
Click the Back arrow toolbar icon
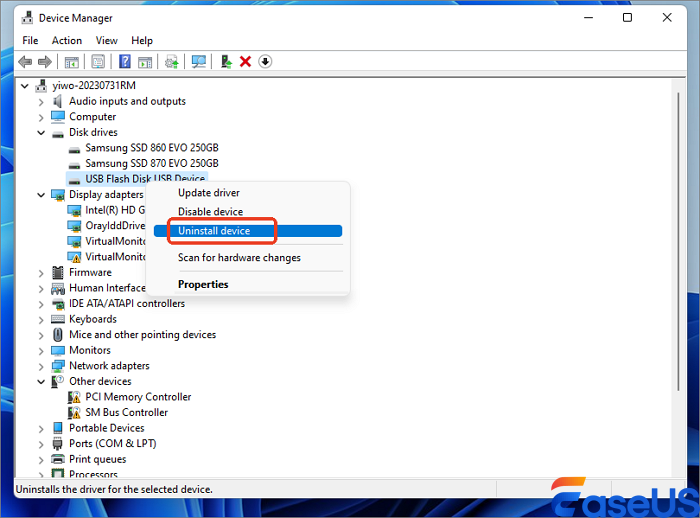25,62
